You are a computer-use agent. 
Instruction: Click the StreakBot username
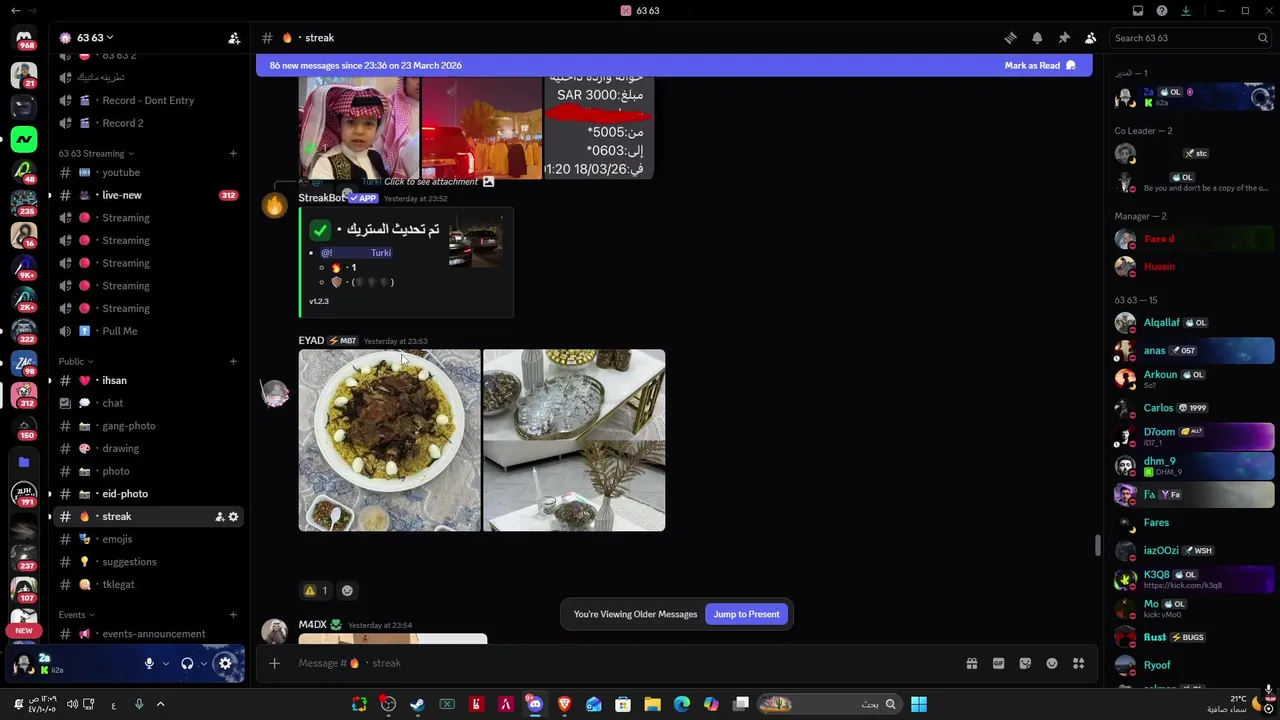click(321, 198)
